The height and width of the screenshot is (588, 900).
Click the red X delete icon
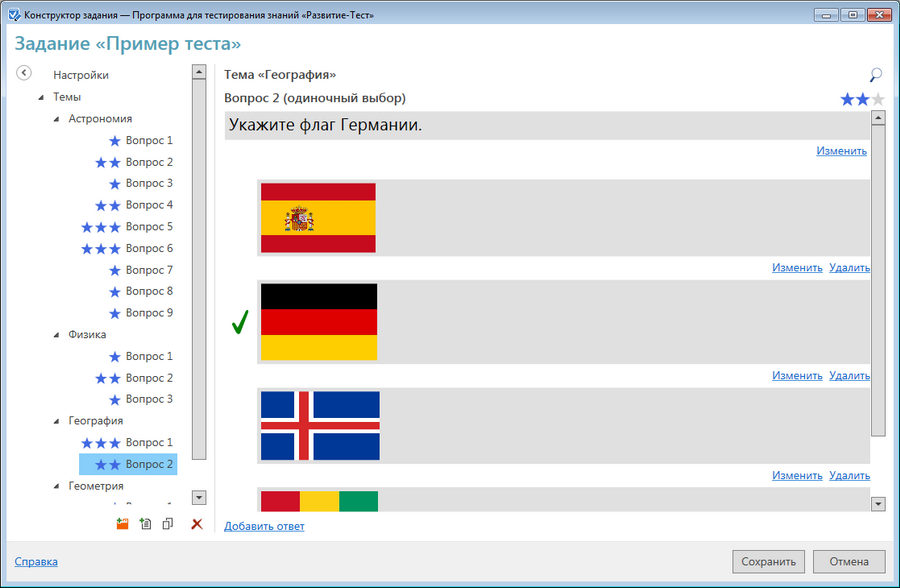pyautogui.click(x=197, y=524)
